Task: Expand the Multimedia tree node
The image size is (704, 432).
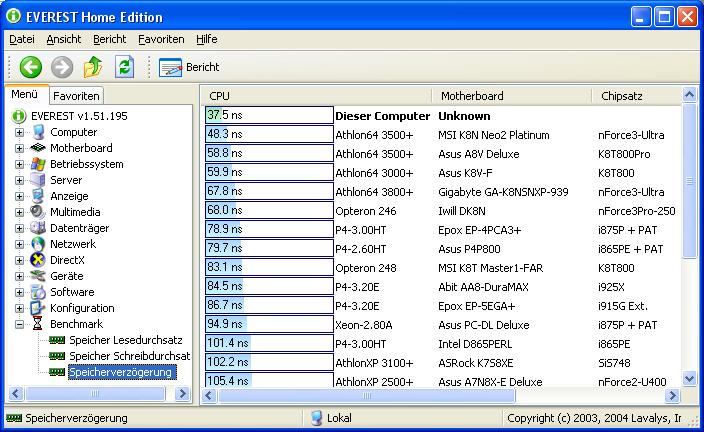Action: pos(19,212)
